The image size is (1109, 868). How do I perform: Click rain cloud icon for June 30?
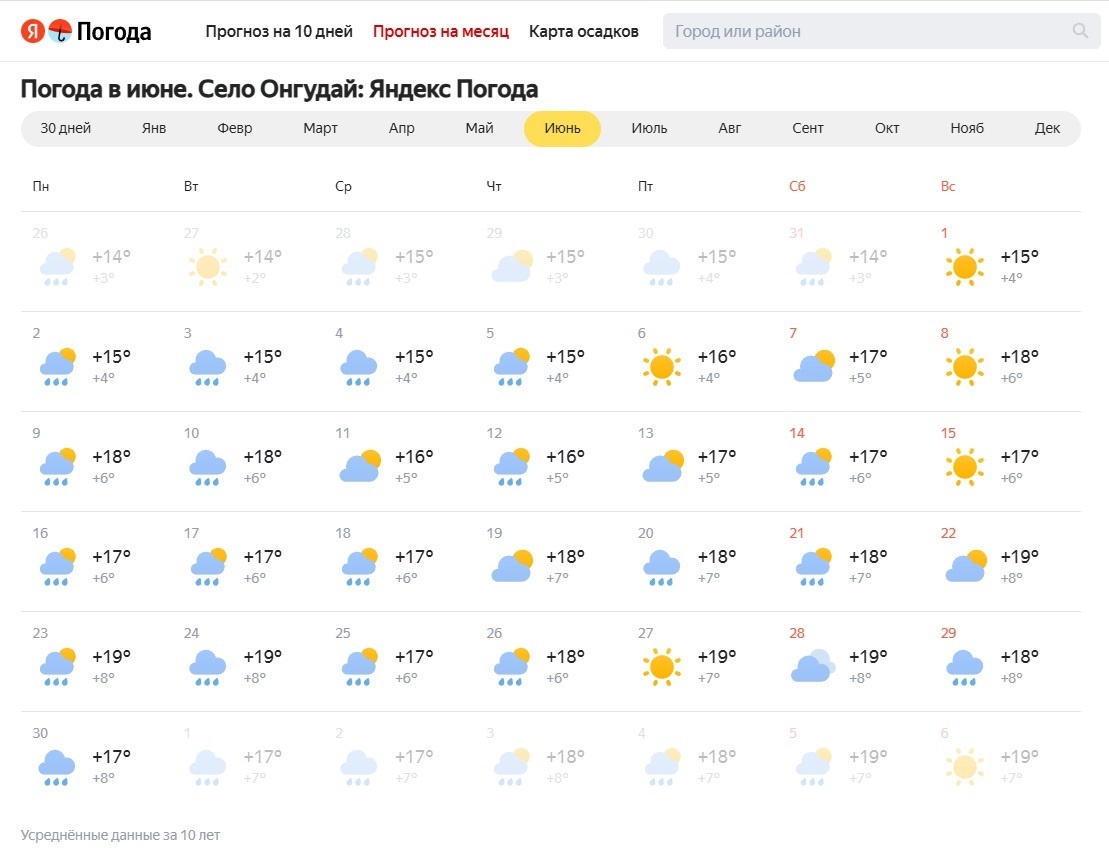coord(56,767)
